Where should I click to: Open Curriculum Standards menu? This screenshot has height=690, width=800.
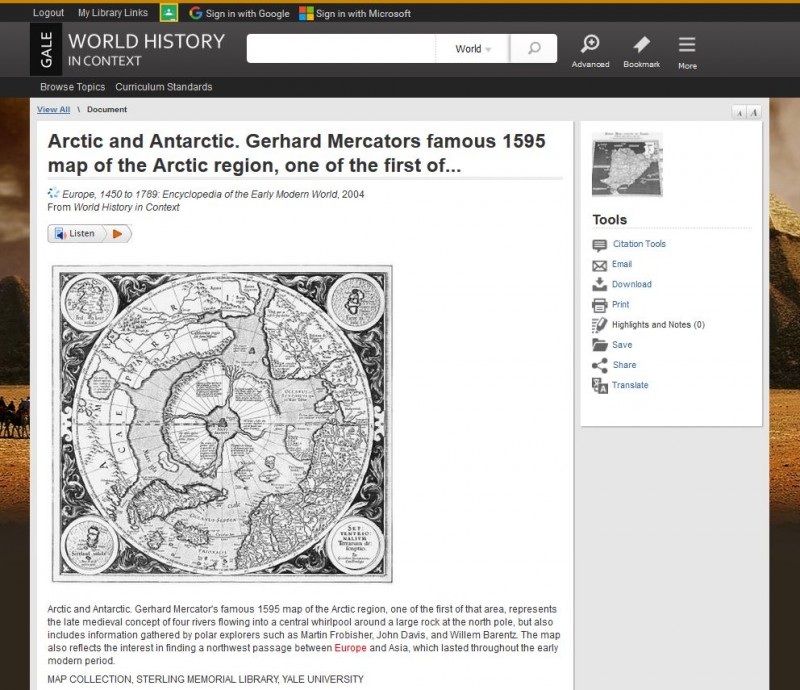tap(164, 87)
